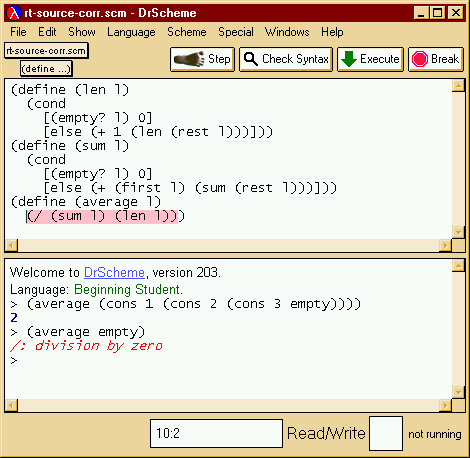Click the rt-source-corr.scm filename button
470x458 pixels.
coord(46,51)
